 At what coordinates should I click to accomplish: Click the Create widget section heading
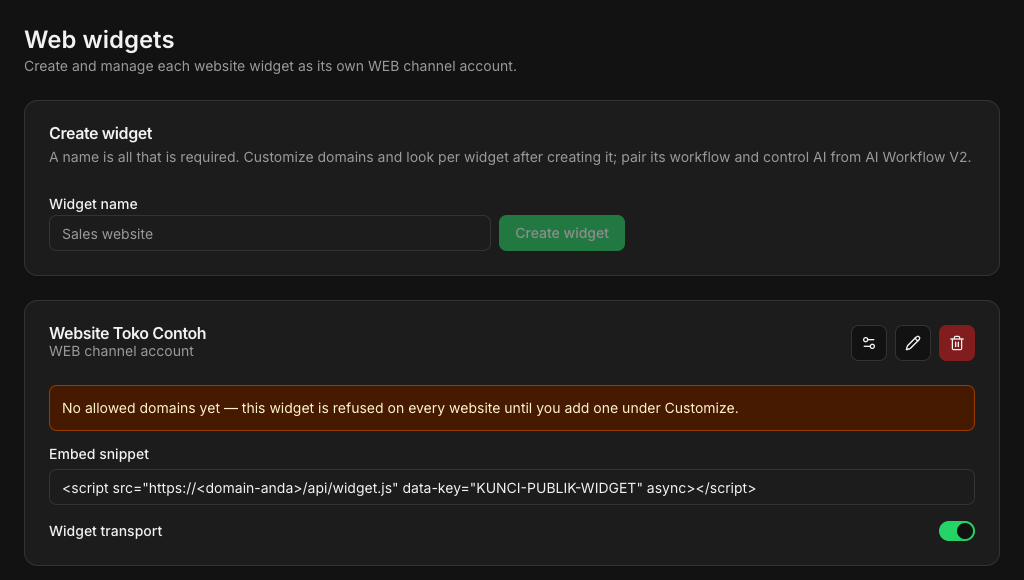pos(101,133)
